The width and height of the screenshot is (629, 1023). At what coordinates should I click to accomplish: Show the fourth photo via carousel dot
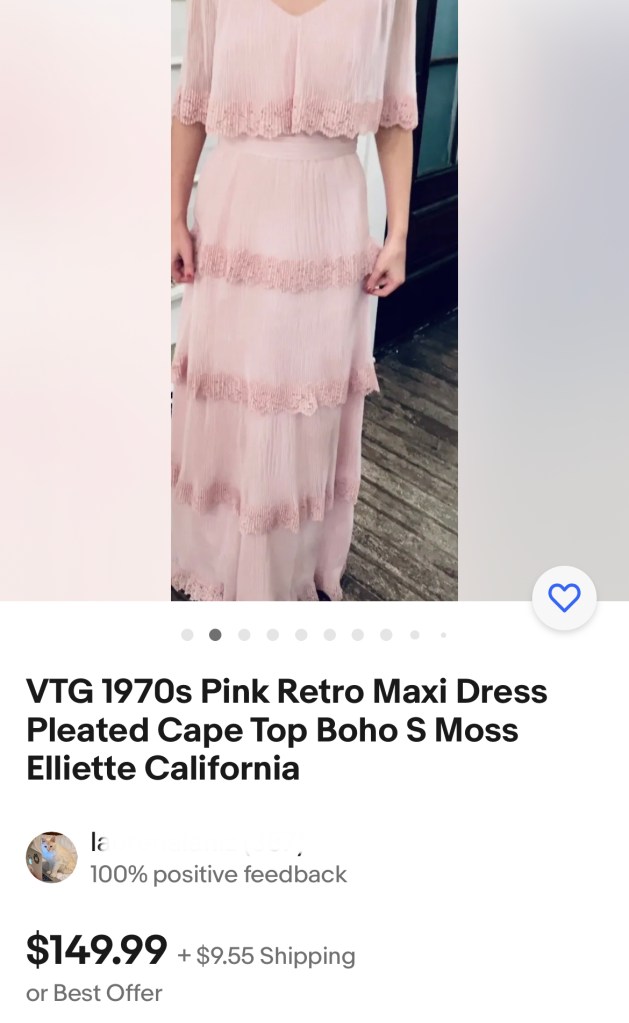[273, 635]
